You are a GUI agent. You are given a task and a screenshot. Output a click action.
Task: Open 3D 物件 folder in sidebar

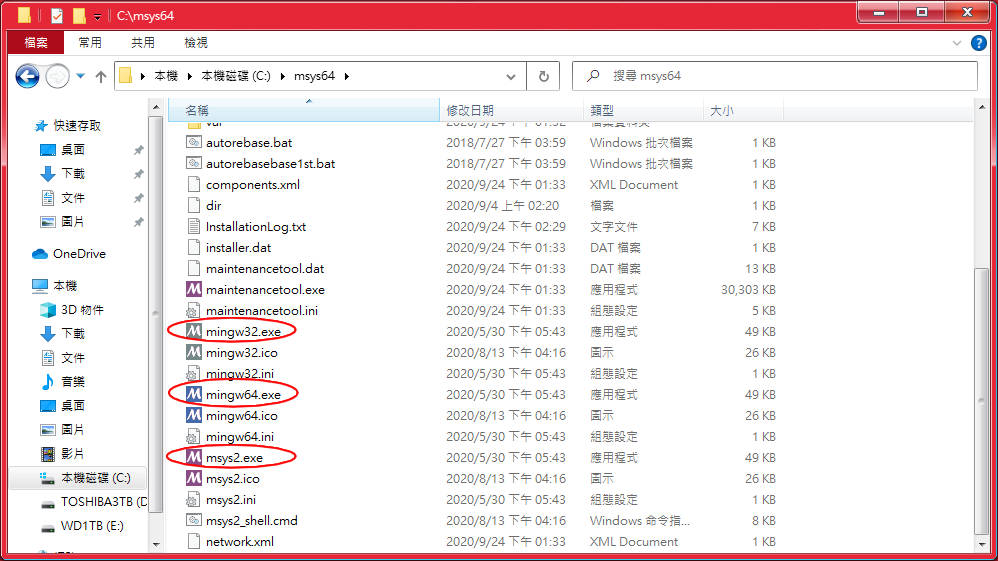(71, 309)
